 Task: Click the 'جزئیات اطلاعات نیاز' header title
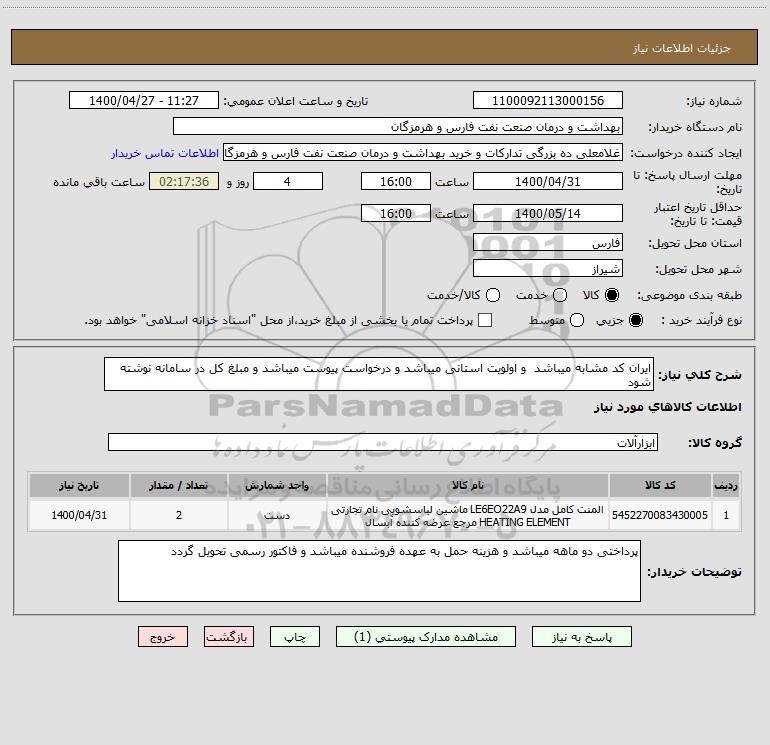click(682, 48)
